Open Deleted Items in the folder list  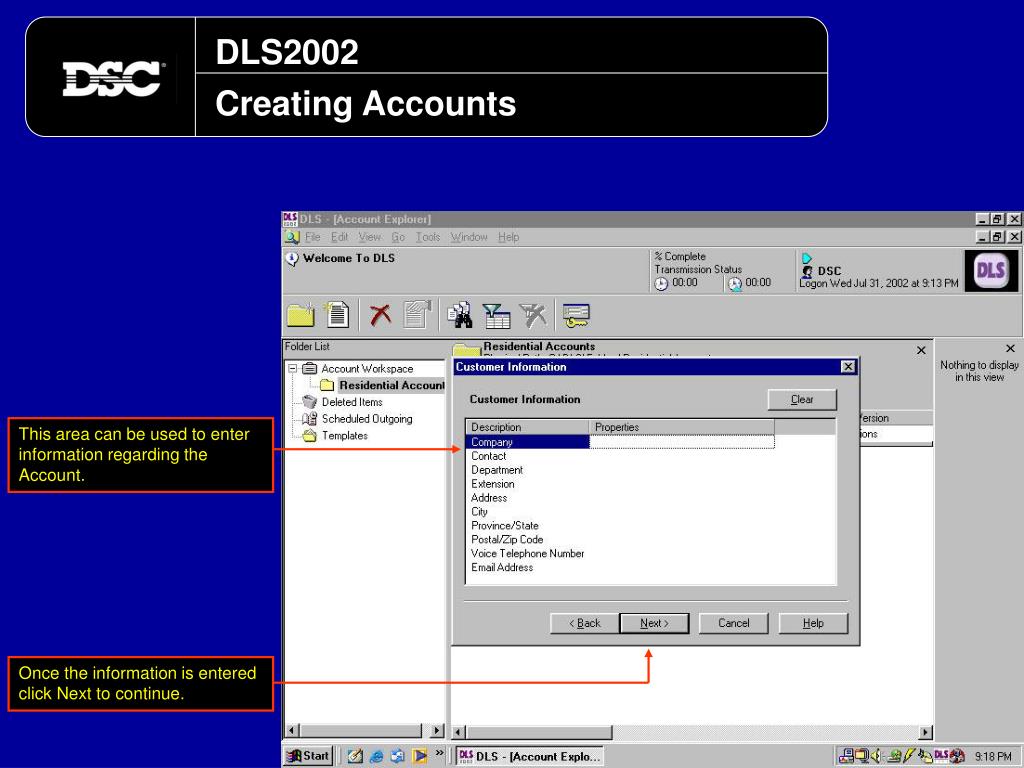coord(352,402)
